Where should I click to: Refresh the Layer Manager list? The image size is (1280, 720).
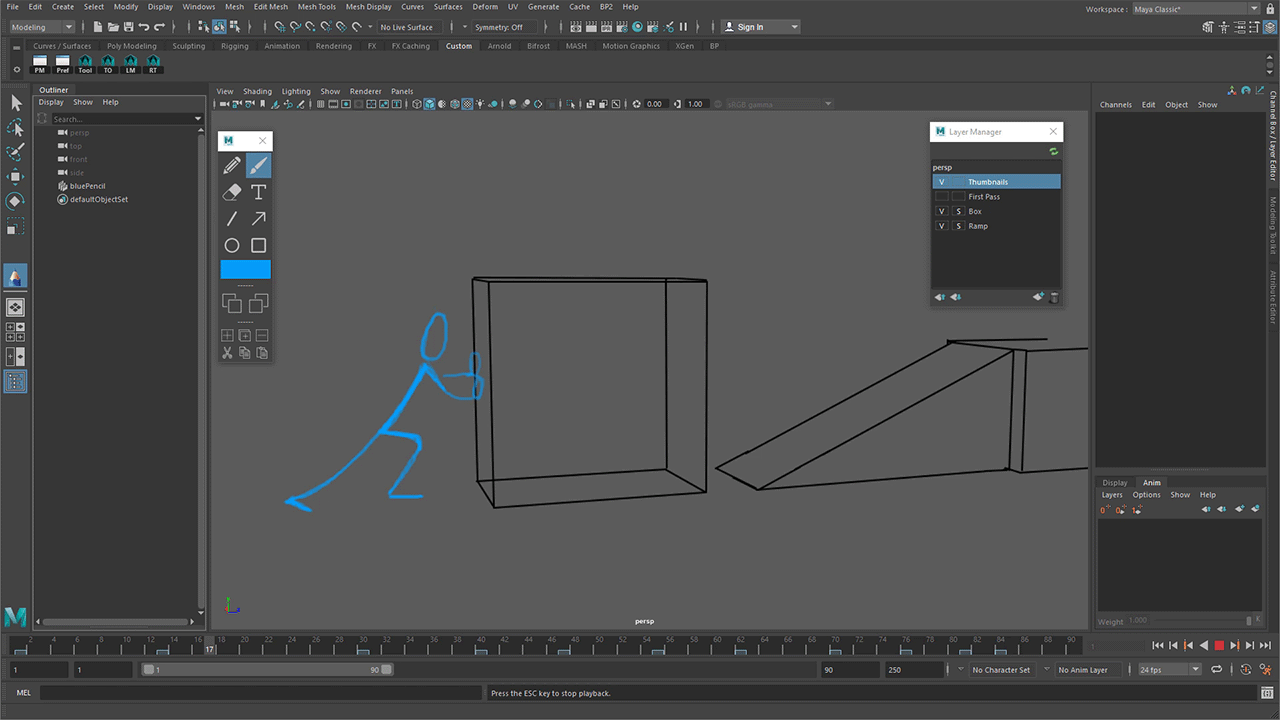point(1053,152)
